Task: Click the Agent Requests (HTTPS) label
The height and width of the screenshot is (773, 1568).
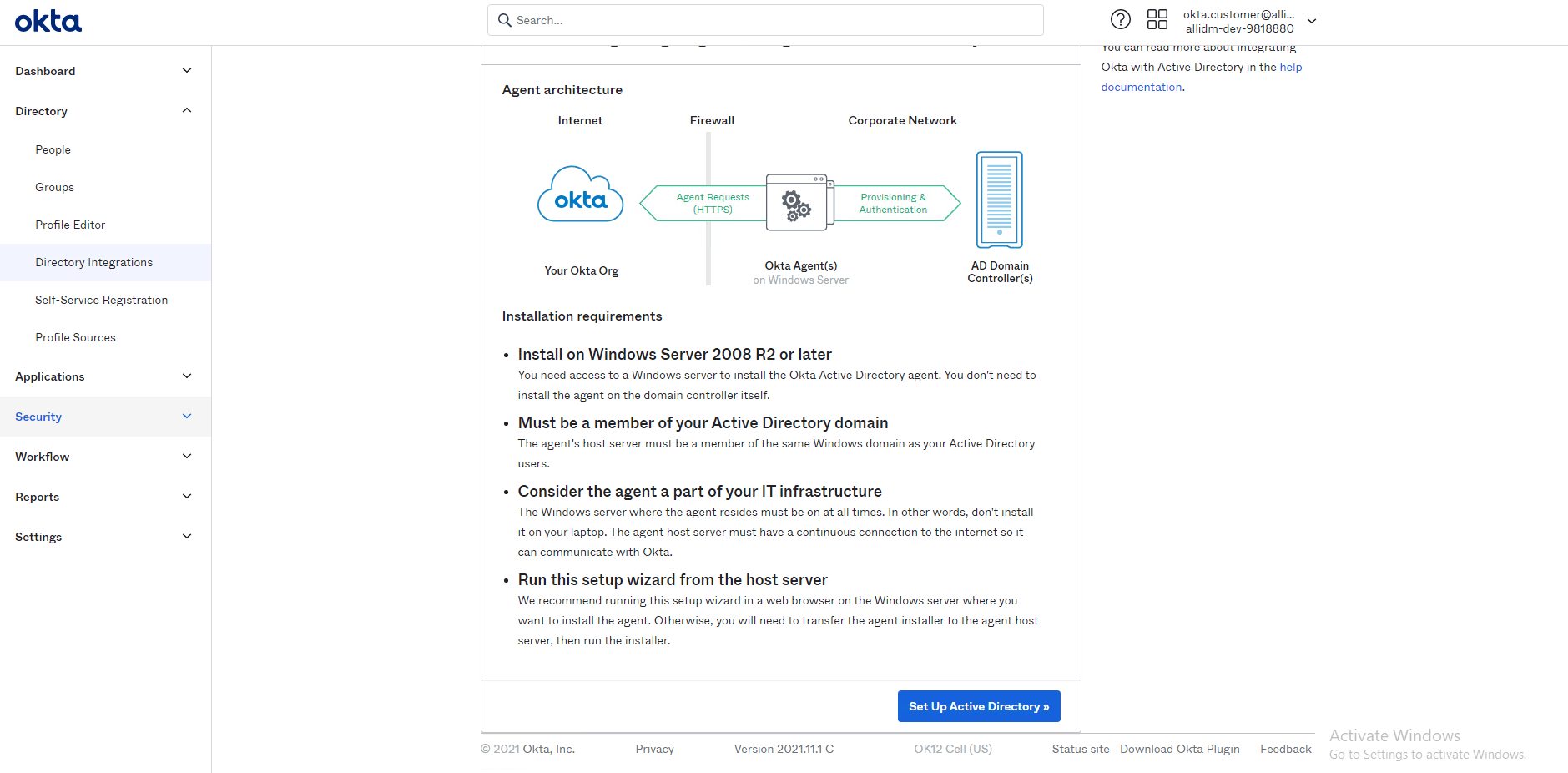Action: coord(713,203)
